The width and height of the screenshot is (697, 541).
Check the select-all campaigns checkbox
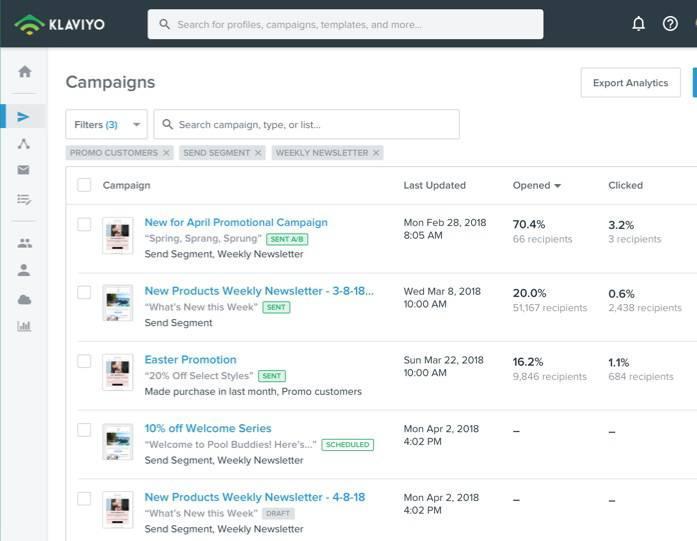(x=84, y=185)
